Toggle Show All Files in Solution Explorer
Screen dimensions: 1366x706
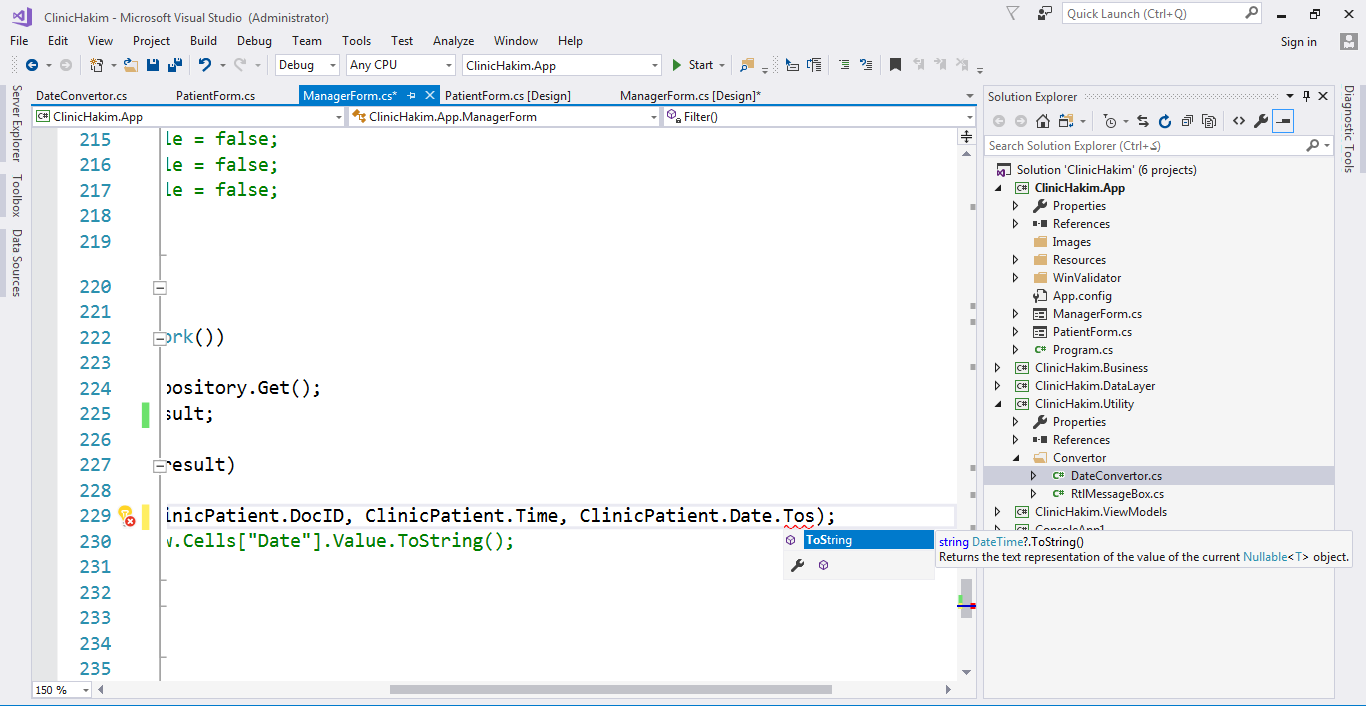tap(1209, 121)
